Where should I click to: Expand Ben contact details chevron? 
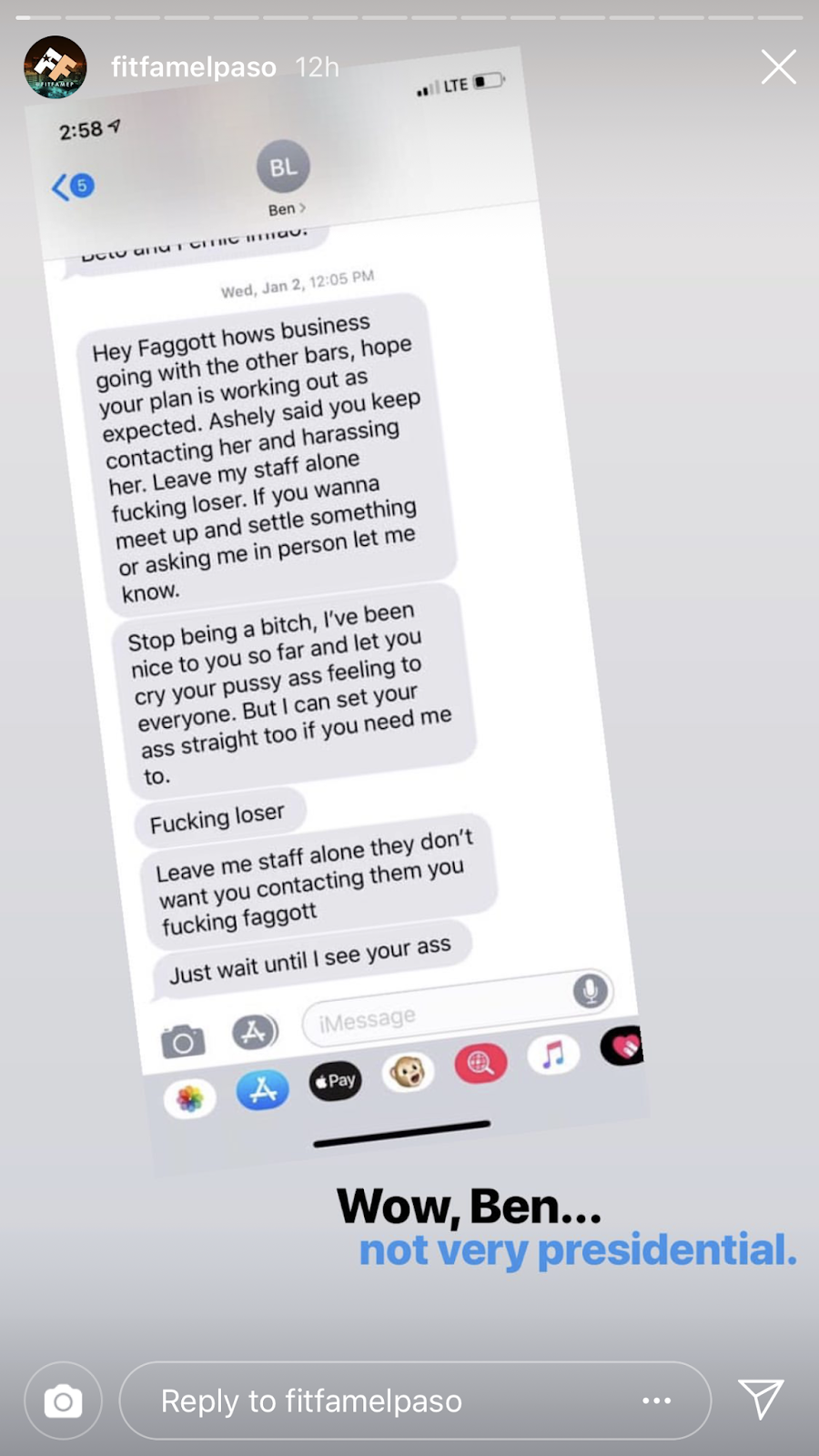pyautogui.click(x=303, y=207)
